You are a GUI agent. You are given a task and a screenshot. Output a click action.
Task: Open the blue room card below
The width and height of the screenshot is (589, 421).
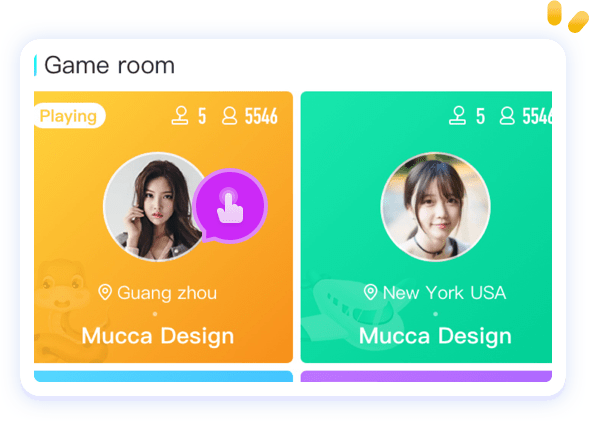163,376
